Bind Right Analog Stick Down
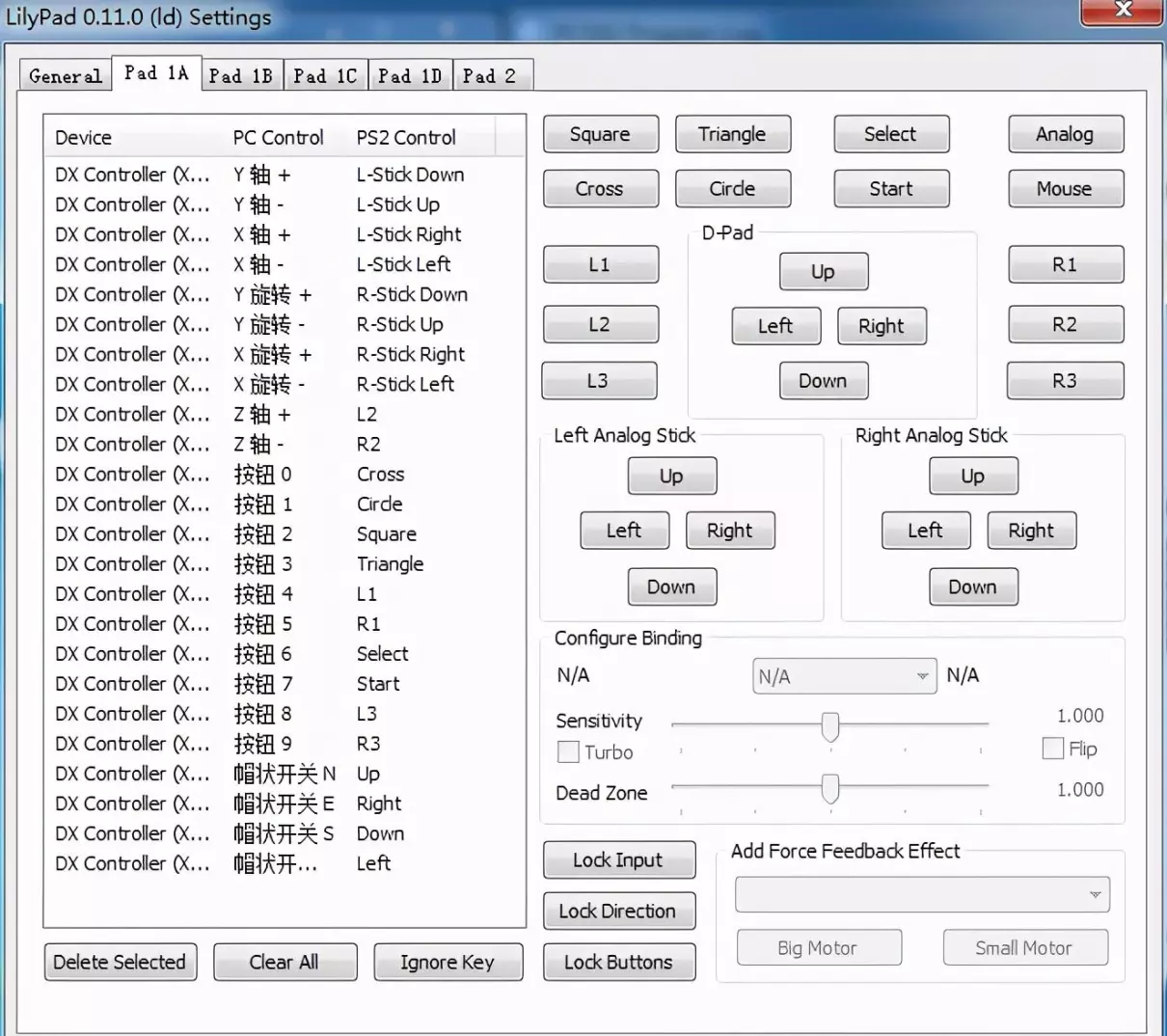The height and width of the screenshot is (1036, 1167). click(973, 586)
